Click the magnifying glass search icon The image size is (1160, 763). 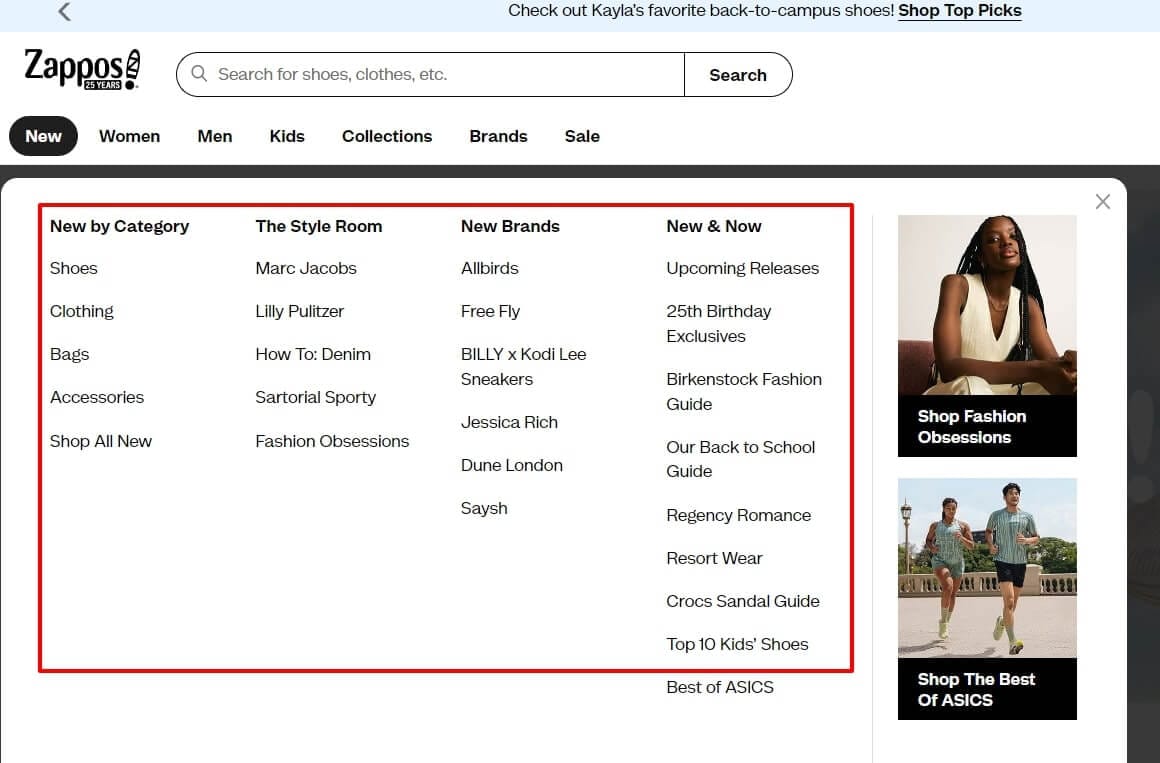pos(199,74)
